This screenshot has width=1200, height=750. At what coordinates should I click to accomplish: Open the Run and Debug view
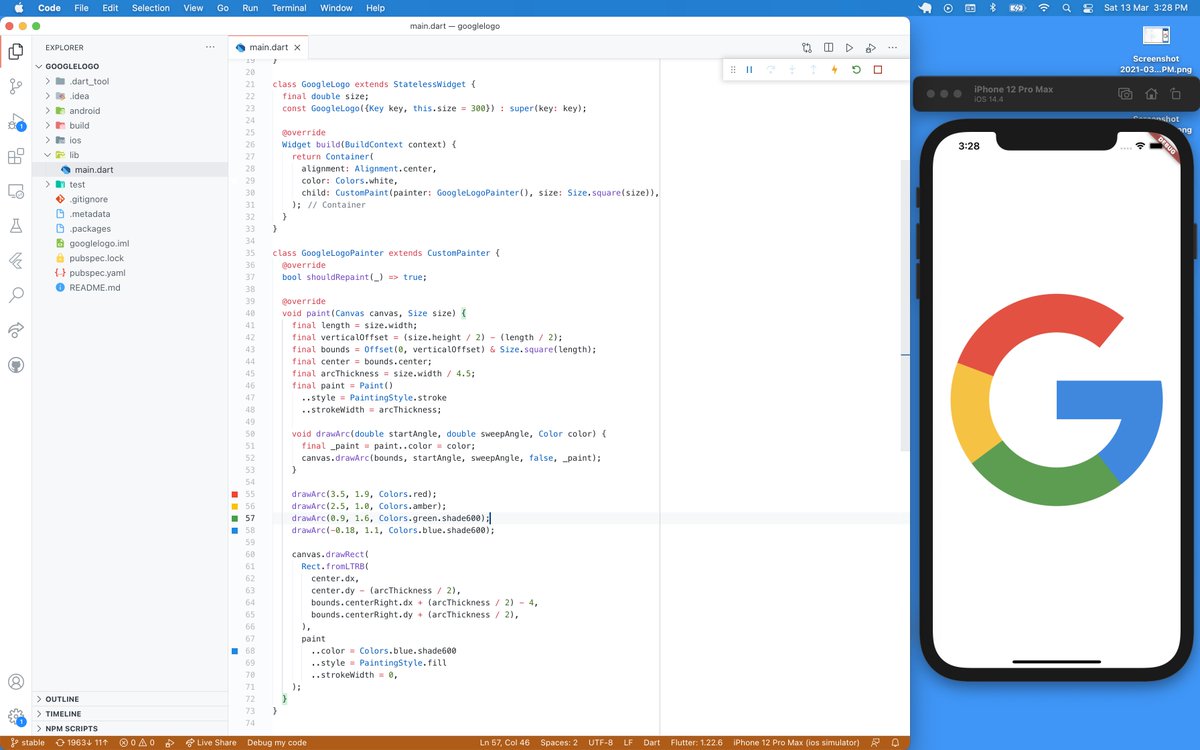[16, 122]
